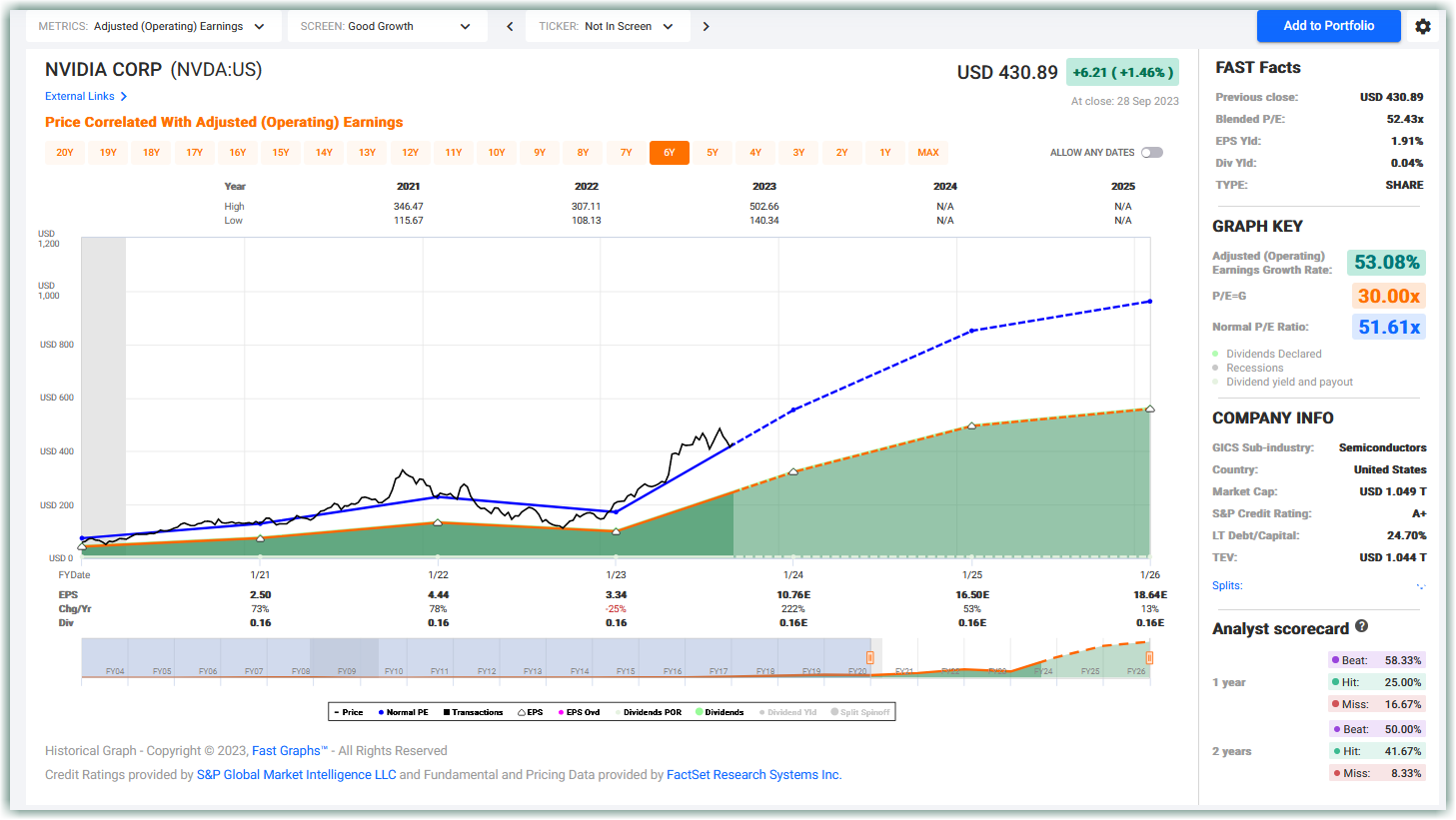Select the 2Y time range tab
Image resolution: width=1456 pixels, height=820 pixels.
pyautogui.click(x=842, y=153)
